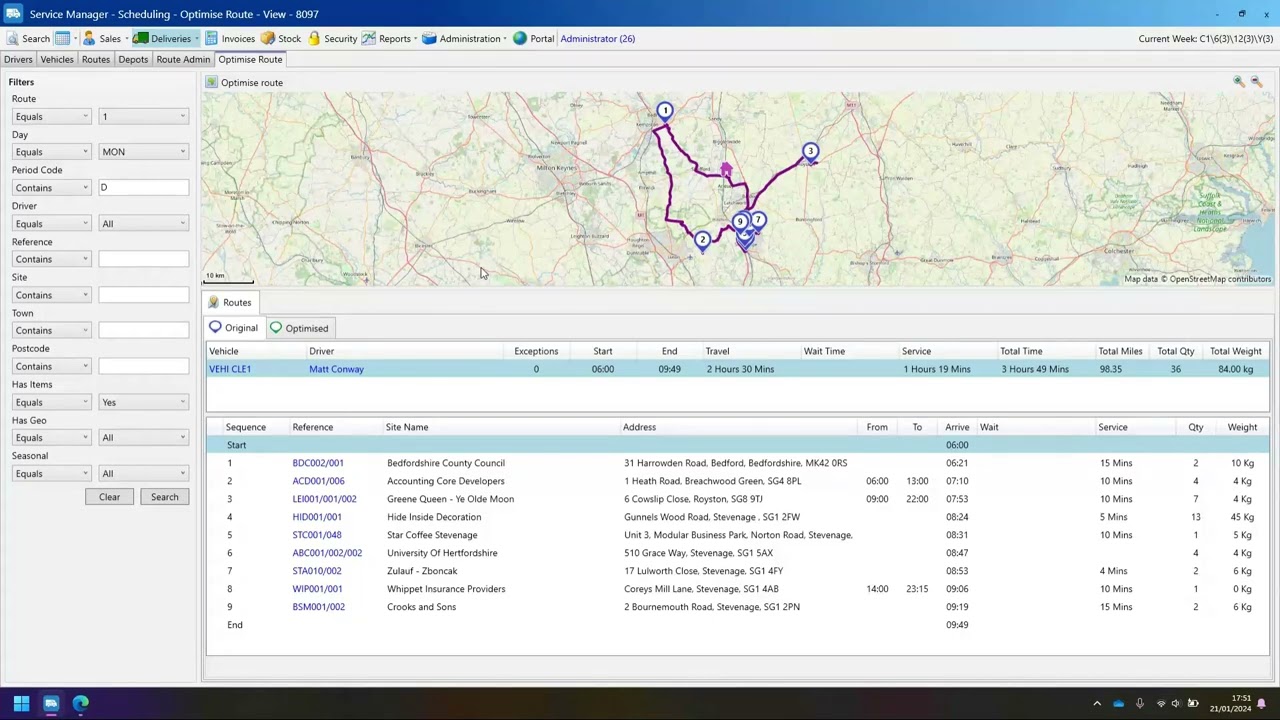
Task: Switch to the Optimised route tab
Action: [299, 328]
